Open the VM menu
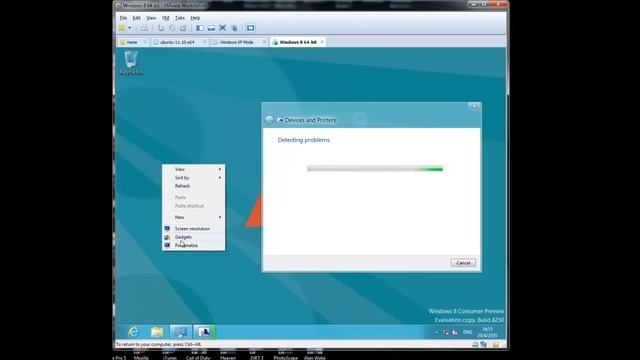This screenshot has height=360, width=640. [165, 18]
